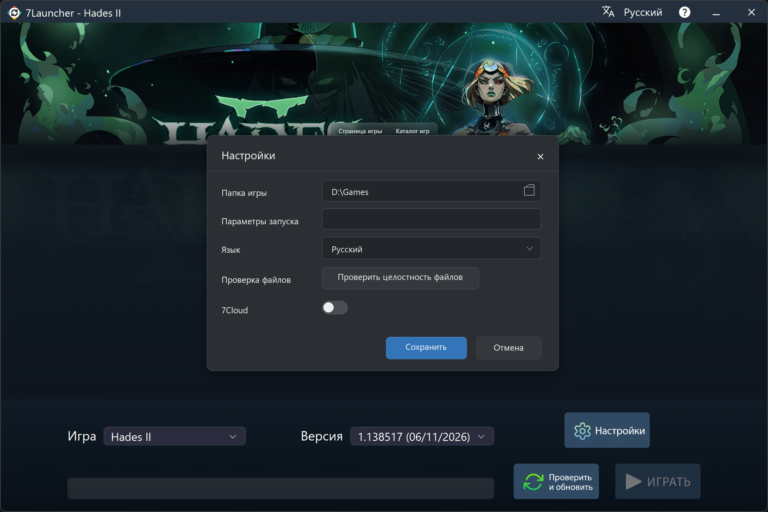The image size is (768, 512).
Task: Browse for game folder using folder icon
Action: point(529,190)
